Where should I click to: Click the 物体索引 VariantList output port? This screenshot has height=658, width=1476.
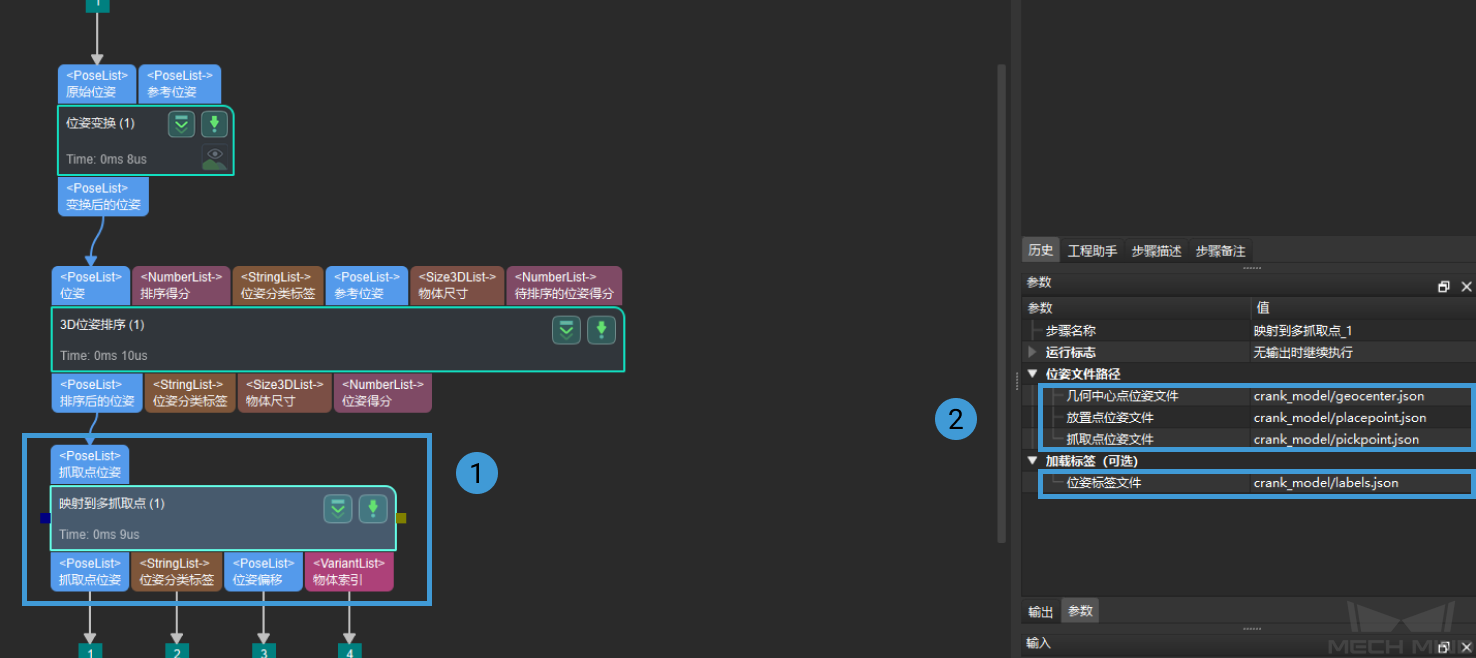[349, 572]
